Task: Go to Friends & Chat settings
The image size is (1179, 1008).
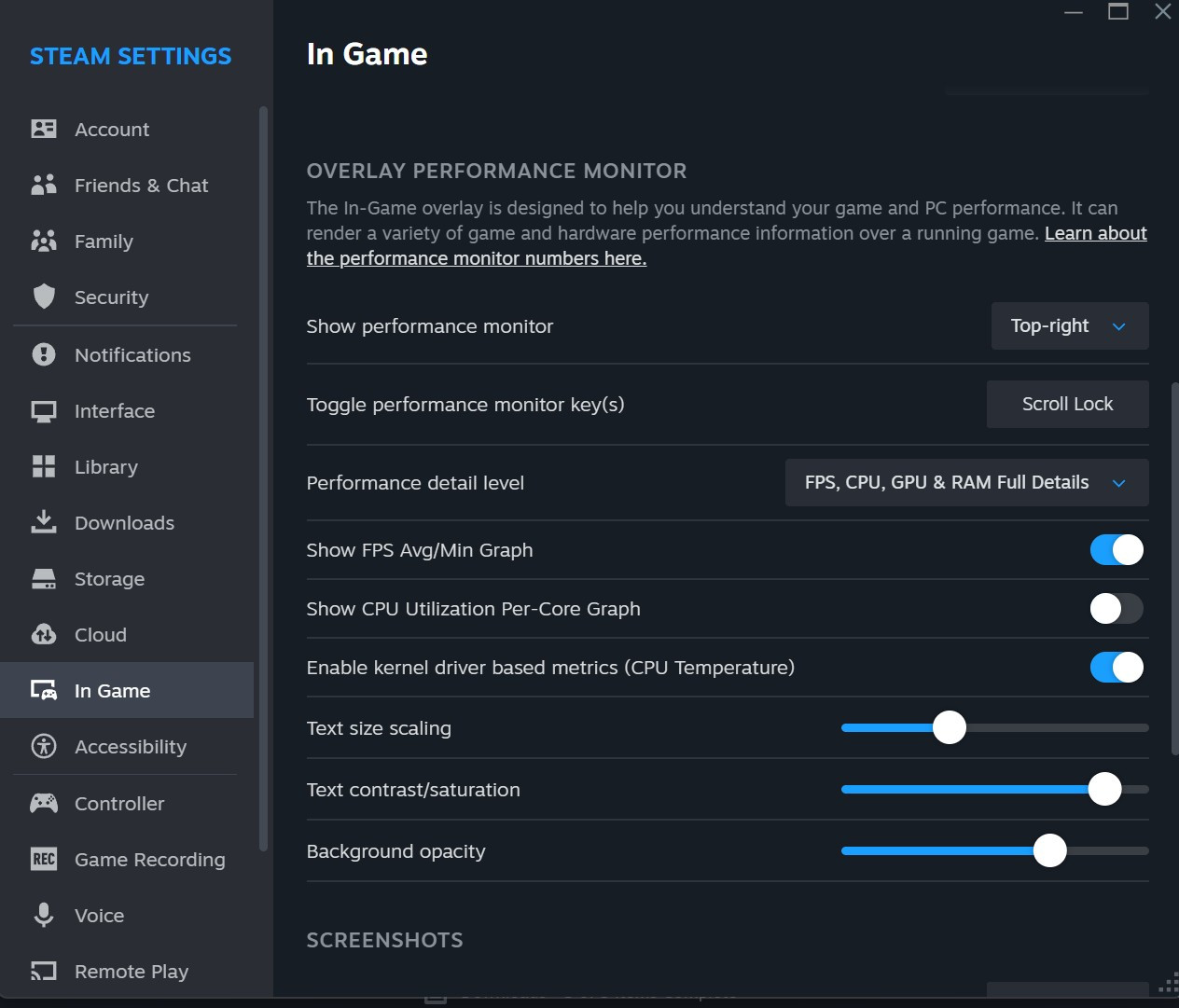Action: [141, 186]
